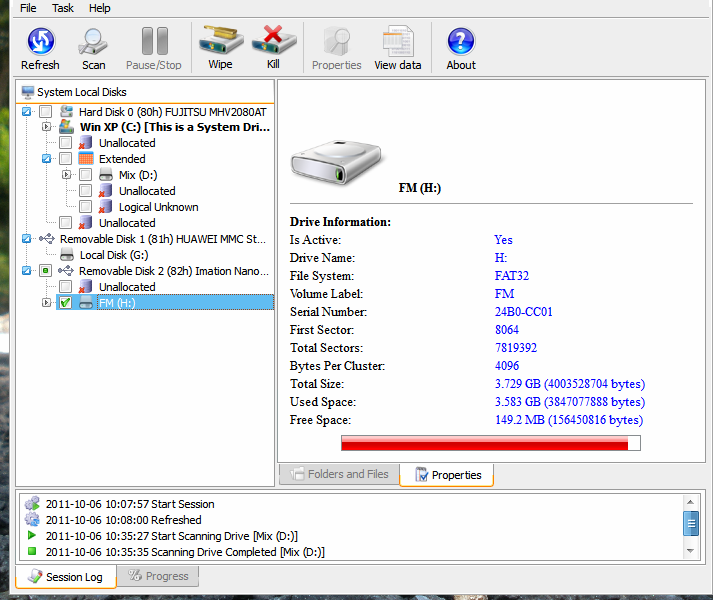Tick the Hard Disk 0 checkbox
Viewport: 713px width, 600px height.
coord(45,111)
